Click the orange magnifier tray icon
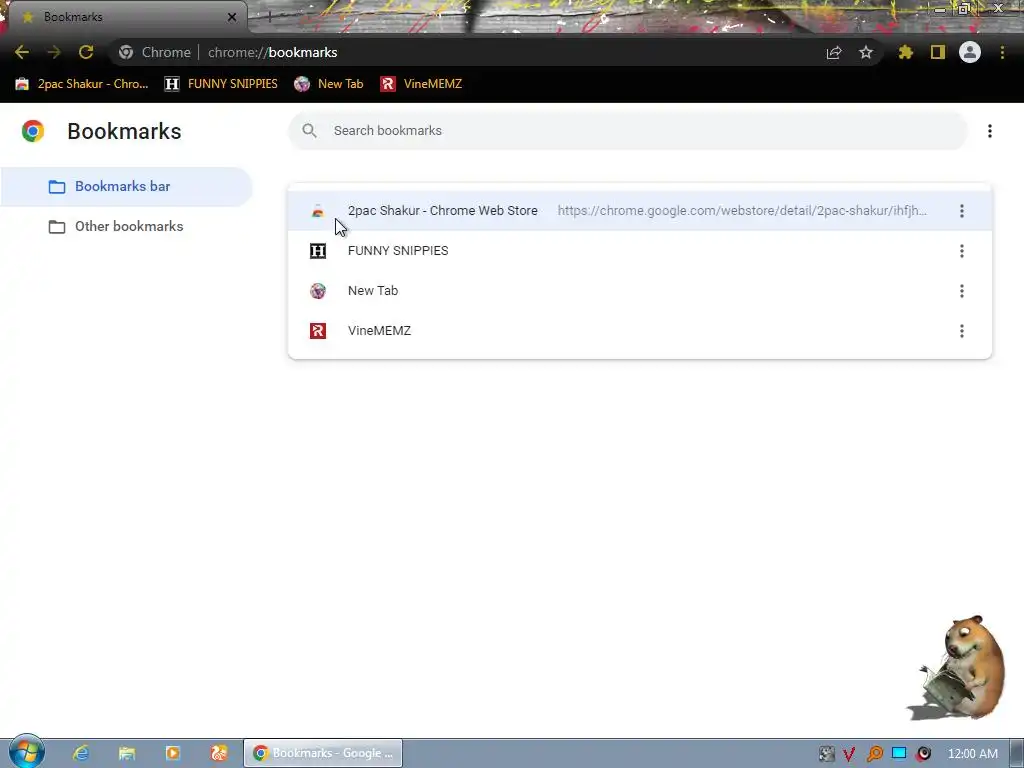The image size is (1024, 768). point(874,754)
